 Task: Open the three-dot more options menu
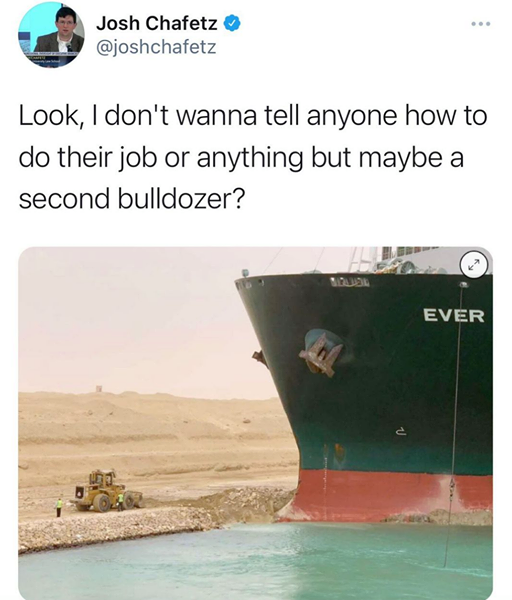[481, 24]
